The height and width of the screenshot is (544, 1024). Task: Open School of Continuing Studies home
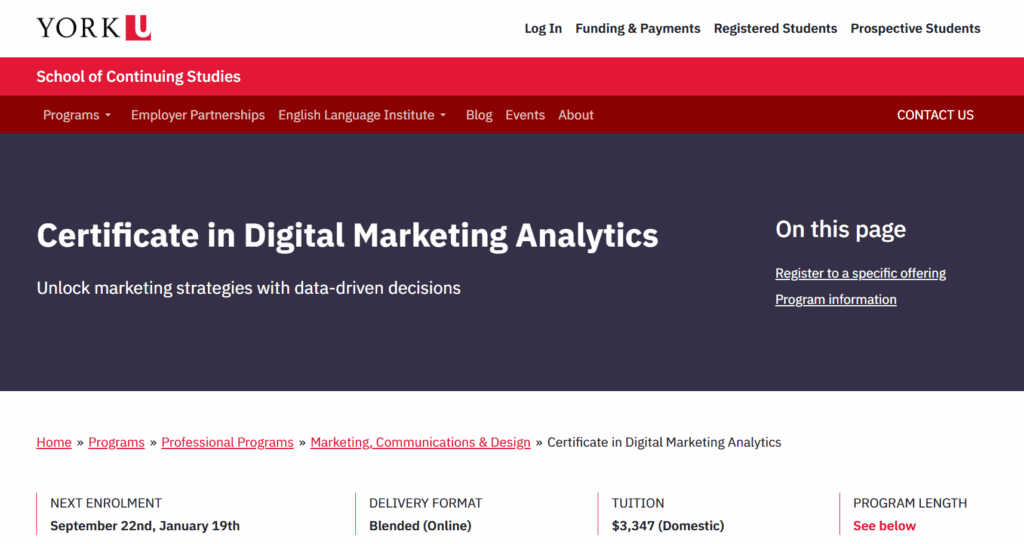[138, 76]
